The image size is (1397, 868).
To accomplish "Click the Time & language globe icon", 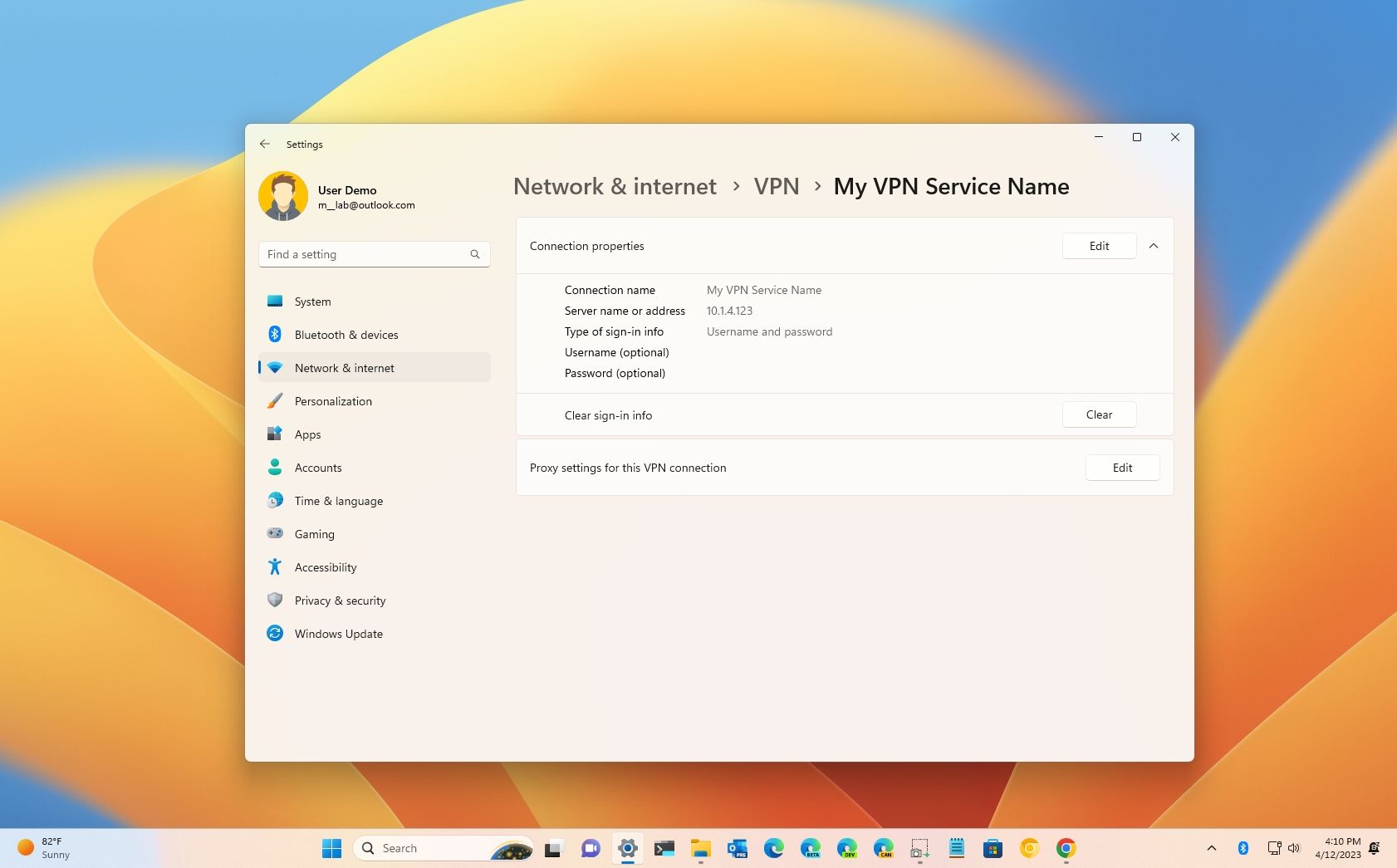I will point(275,500).
